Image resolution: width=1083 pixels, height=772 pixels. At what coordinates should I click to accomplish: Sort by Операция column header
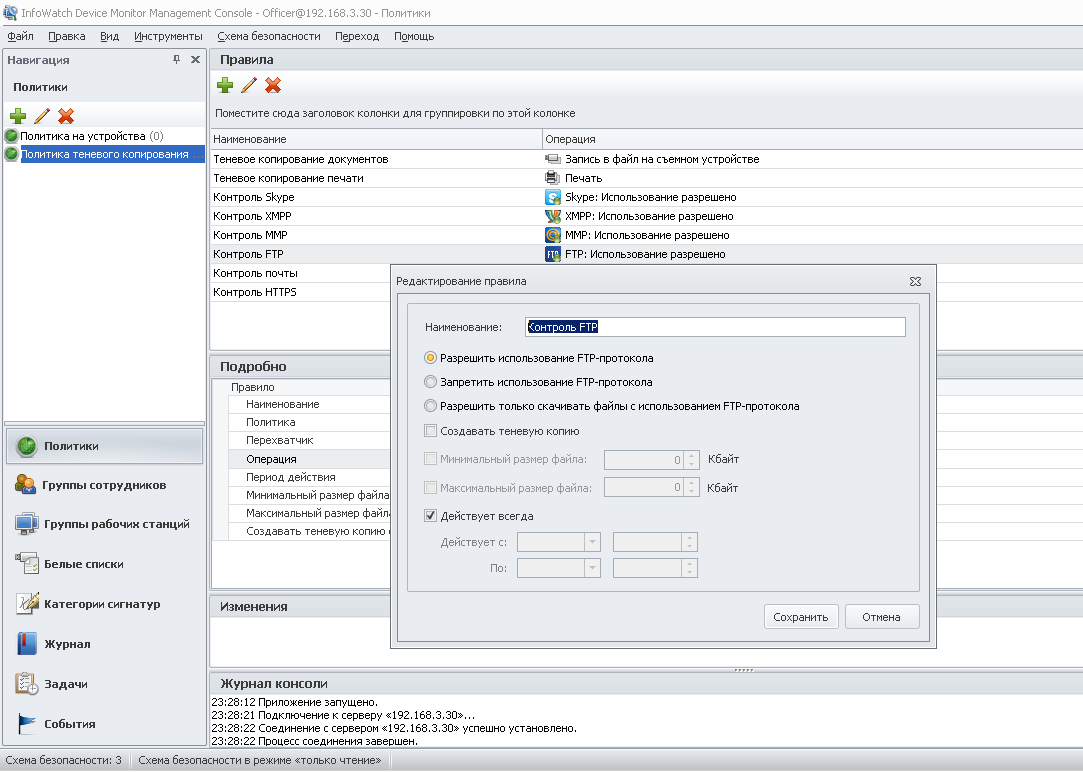(x=812, y=139)
